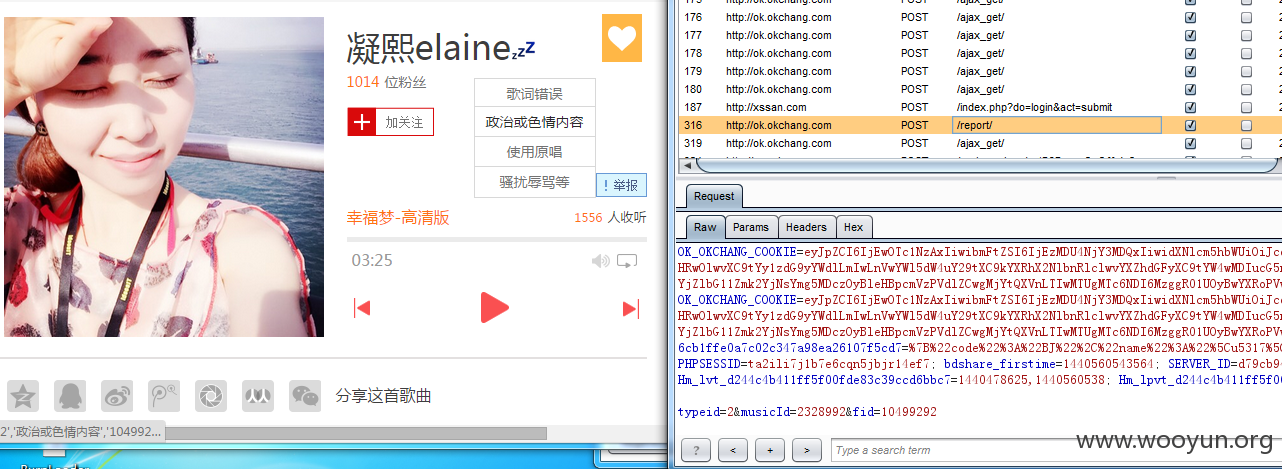Viewport: 1282px width, 469px height.
Task: Click the next match '>' button
Action: point(807,451)
